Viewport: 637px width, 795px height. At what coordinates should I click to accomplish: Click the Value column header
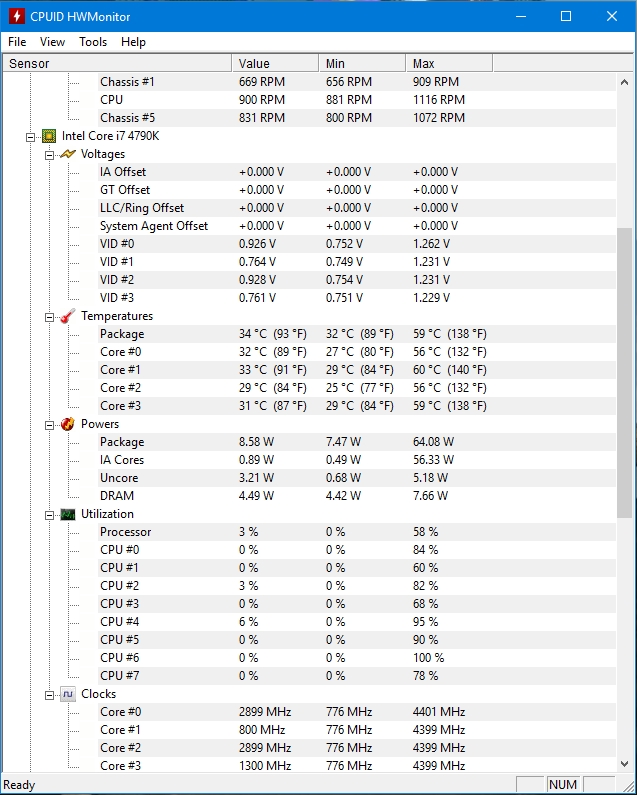[x=275, y=63]
